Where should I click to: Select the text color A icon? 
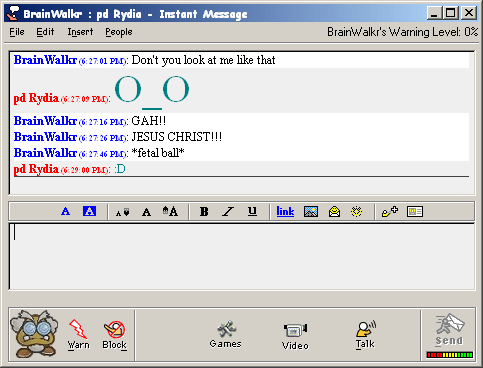tap(66, 211)
